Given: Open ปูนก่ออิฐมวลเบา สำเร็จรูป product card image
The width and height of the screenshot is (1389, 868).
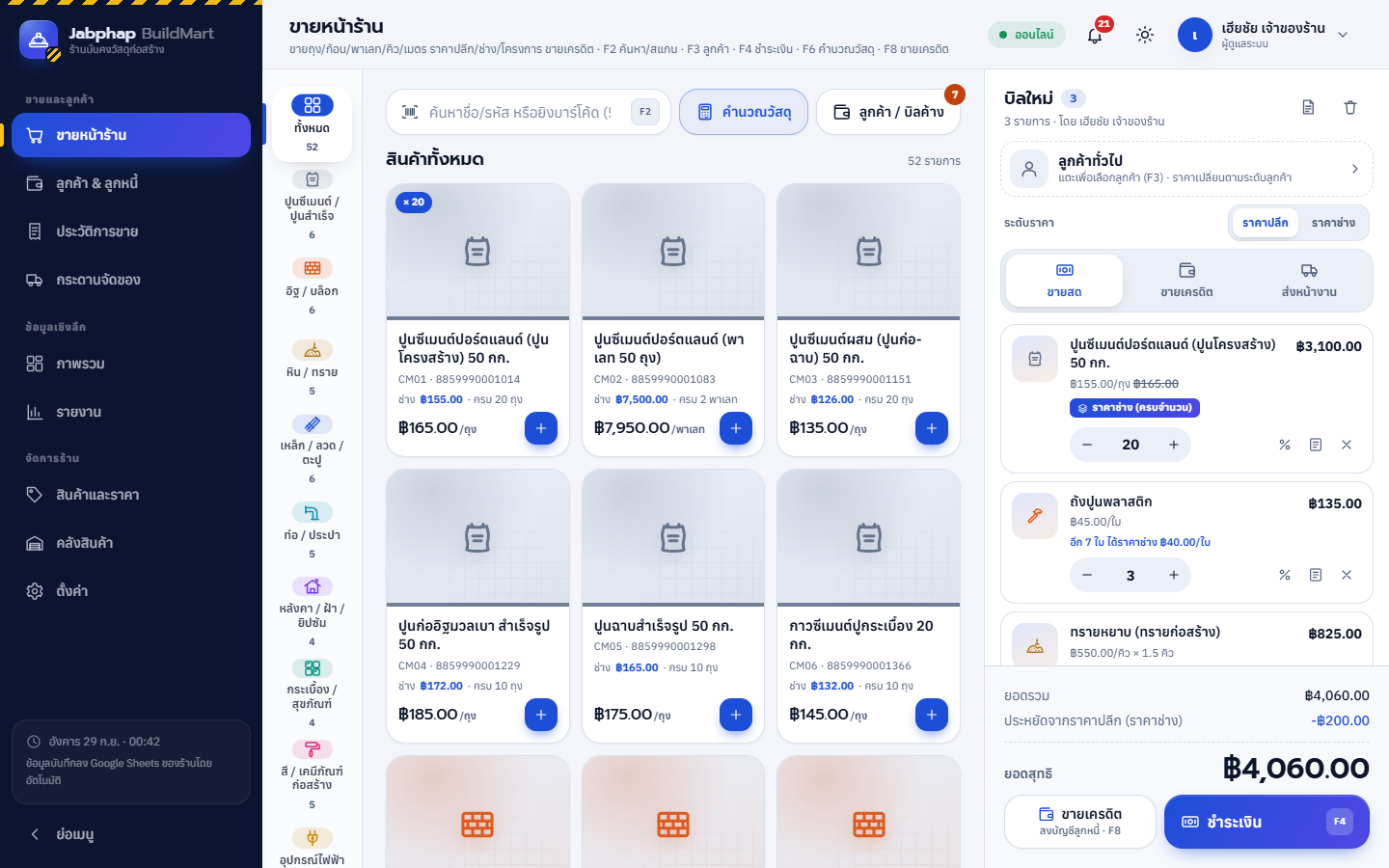Looking at the screenshot, I should click(477, 537).
